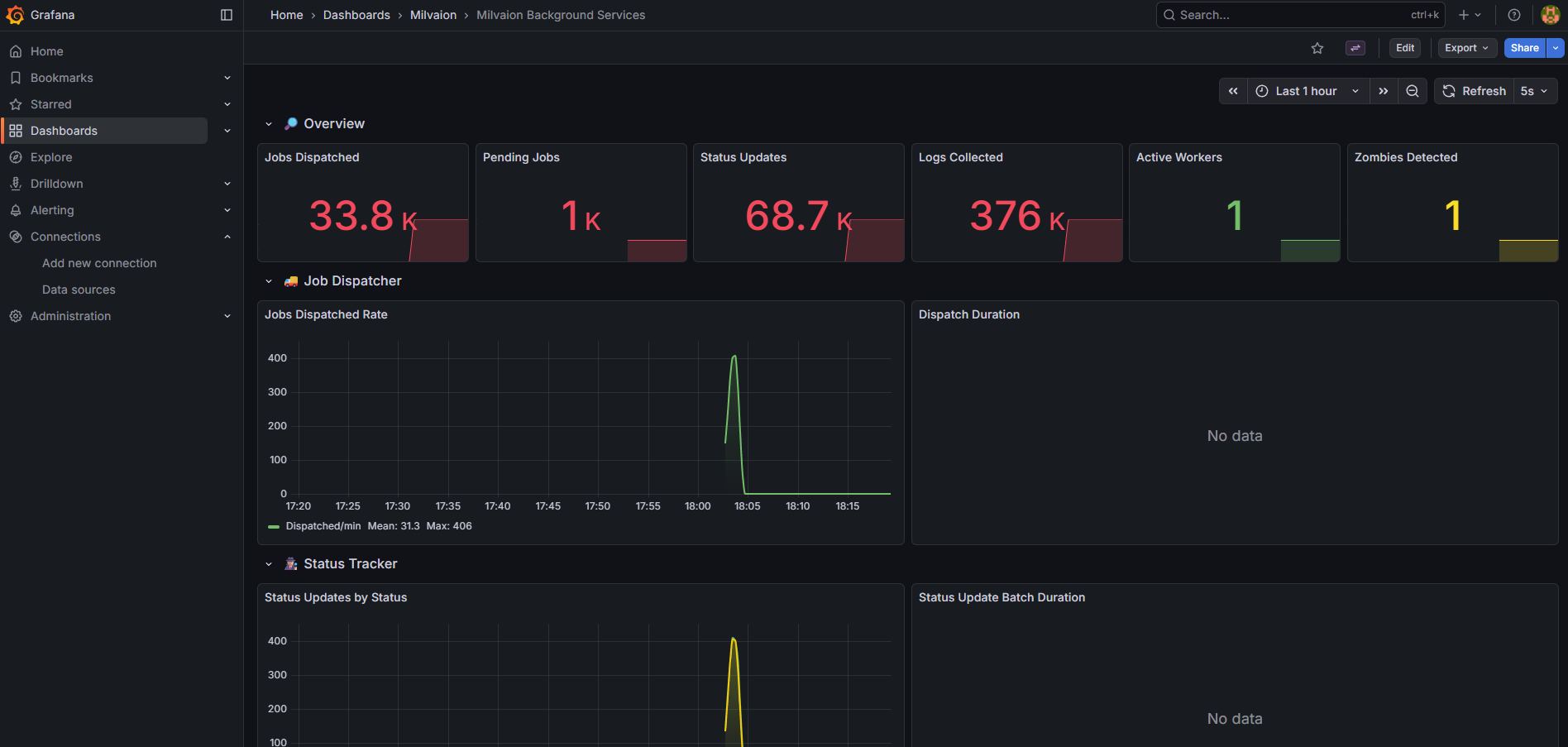The height and width of the screenshot is (747, 1568).
Task: Open the Drilldown section
Action: coord(56,183)
